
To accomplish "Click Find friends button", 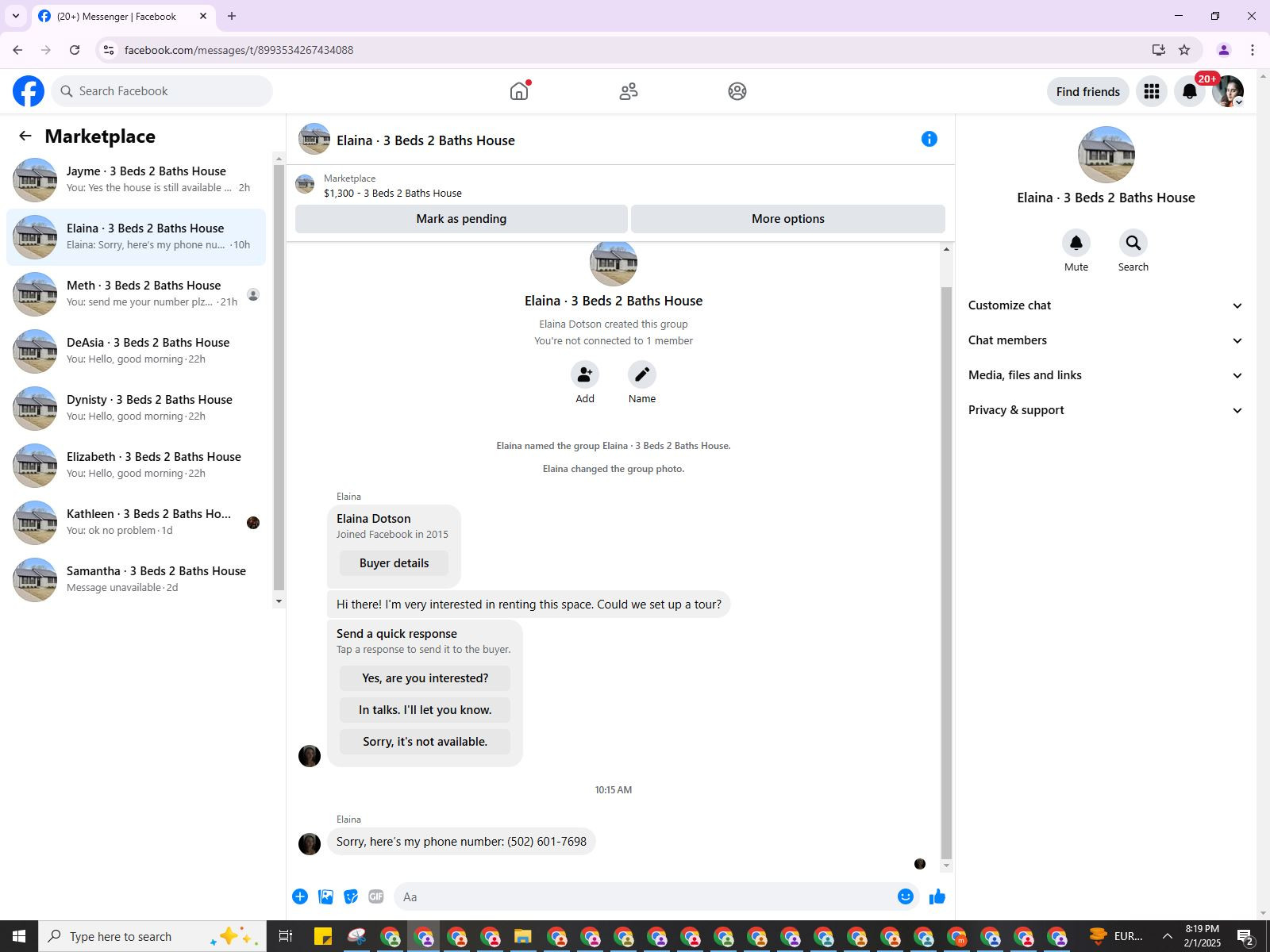I will pyautogui.click(x=1087, y=91).
